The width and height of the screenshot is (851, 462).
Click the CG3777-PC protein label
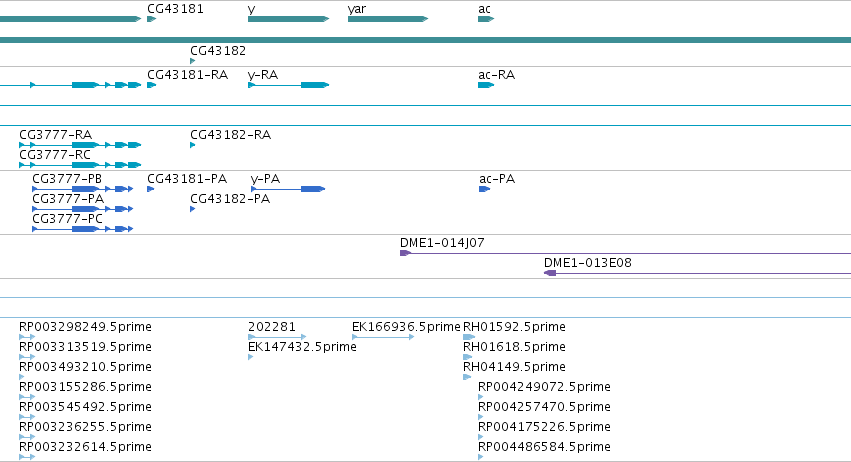67,219
